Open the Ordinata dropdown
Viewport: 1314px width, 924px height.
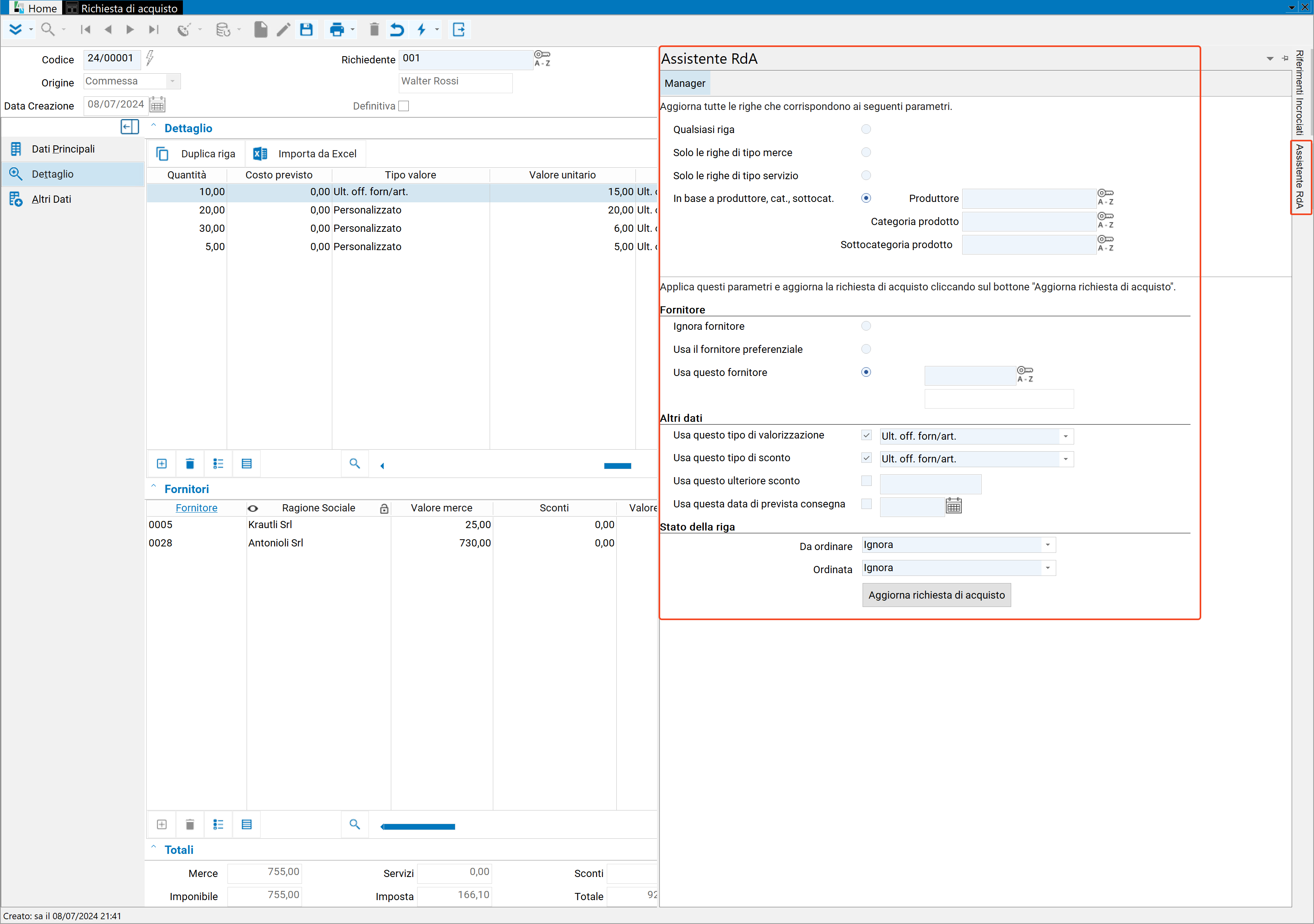point(1048,568)
